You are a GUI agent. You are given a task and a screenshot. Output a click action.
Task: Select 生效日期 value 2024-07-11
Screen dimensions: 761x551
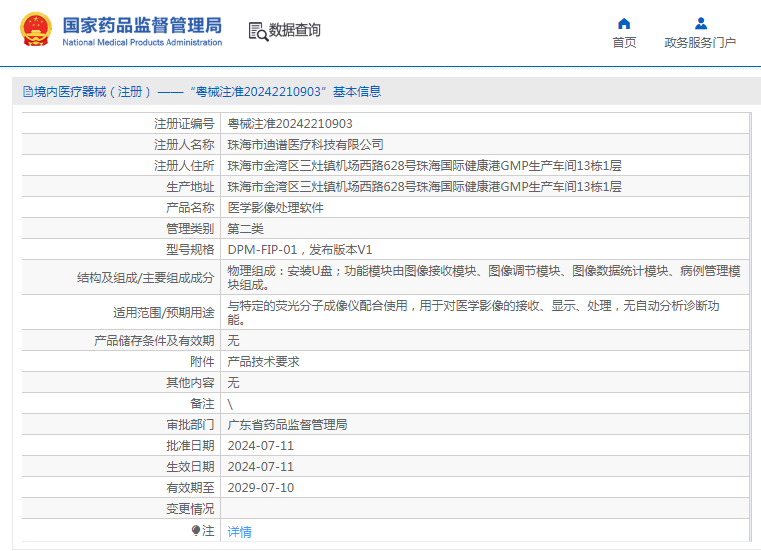[x=261, y=467]
